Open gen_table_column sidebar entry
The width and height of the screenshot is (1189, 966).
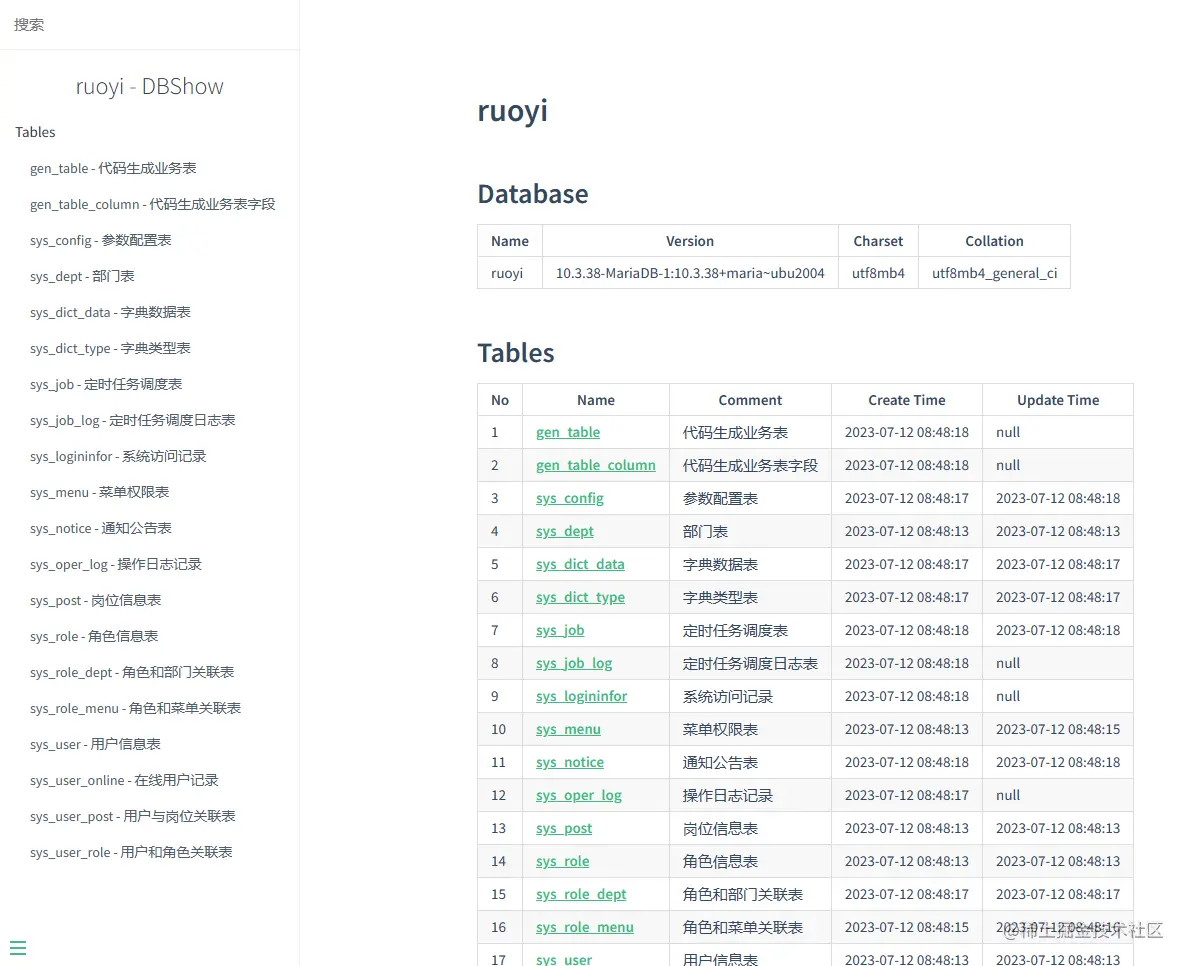coord(152,205)
